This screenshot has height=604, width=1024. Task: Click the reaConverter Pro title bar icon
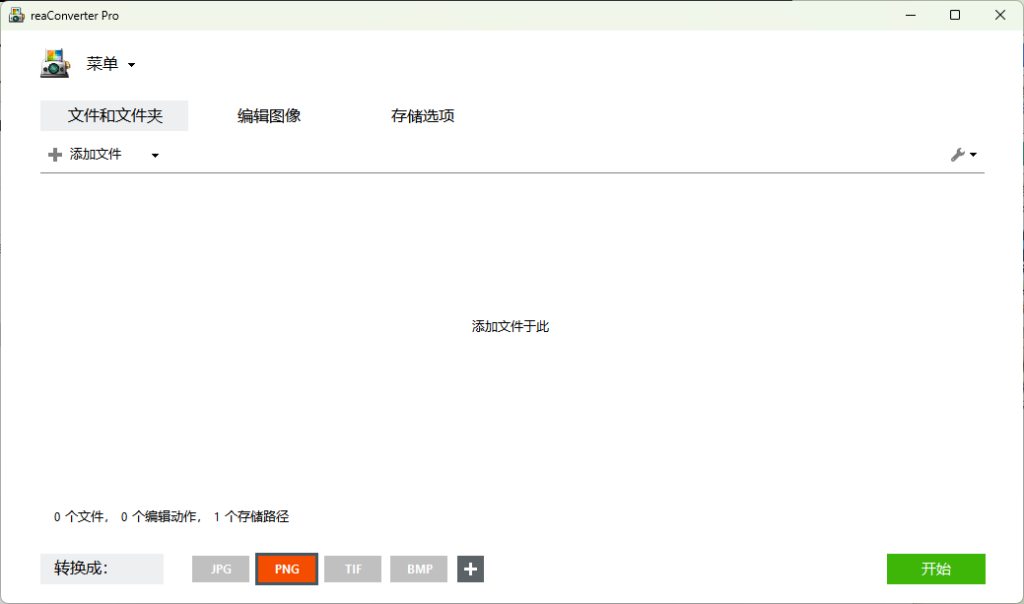15,15
